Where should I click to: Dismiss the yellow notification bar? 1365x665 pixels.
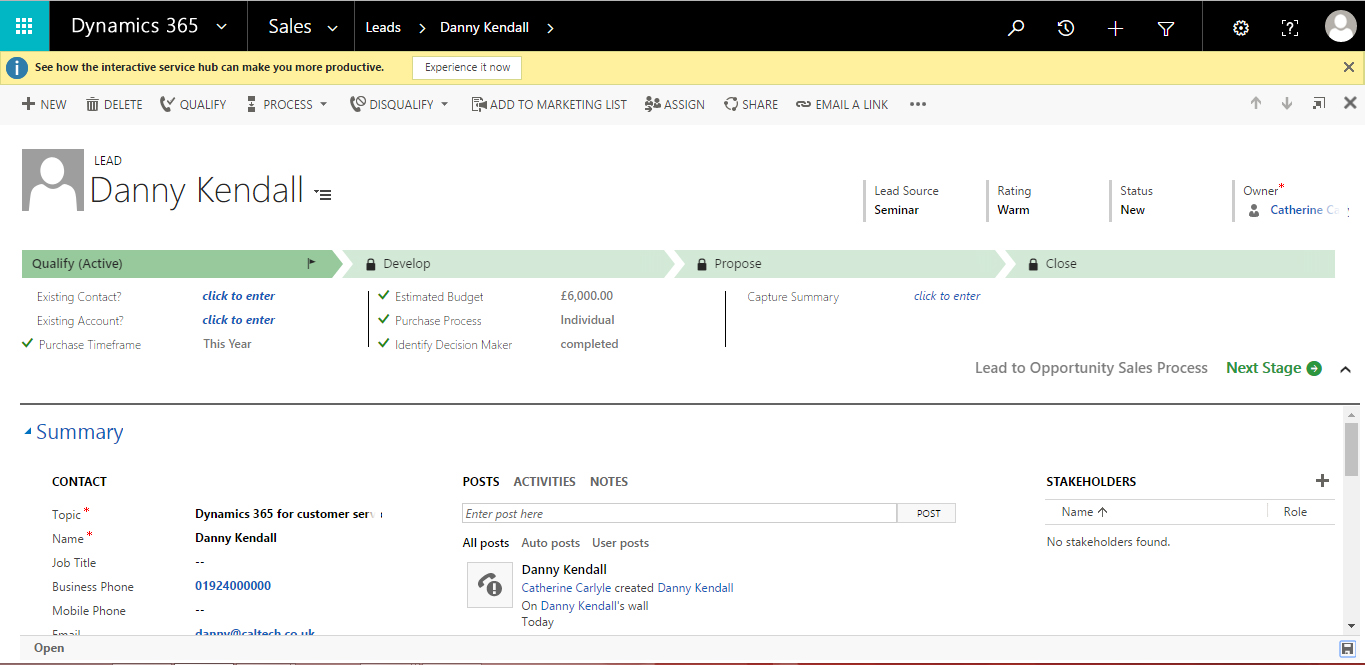(x=1349, y=67)
